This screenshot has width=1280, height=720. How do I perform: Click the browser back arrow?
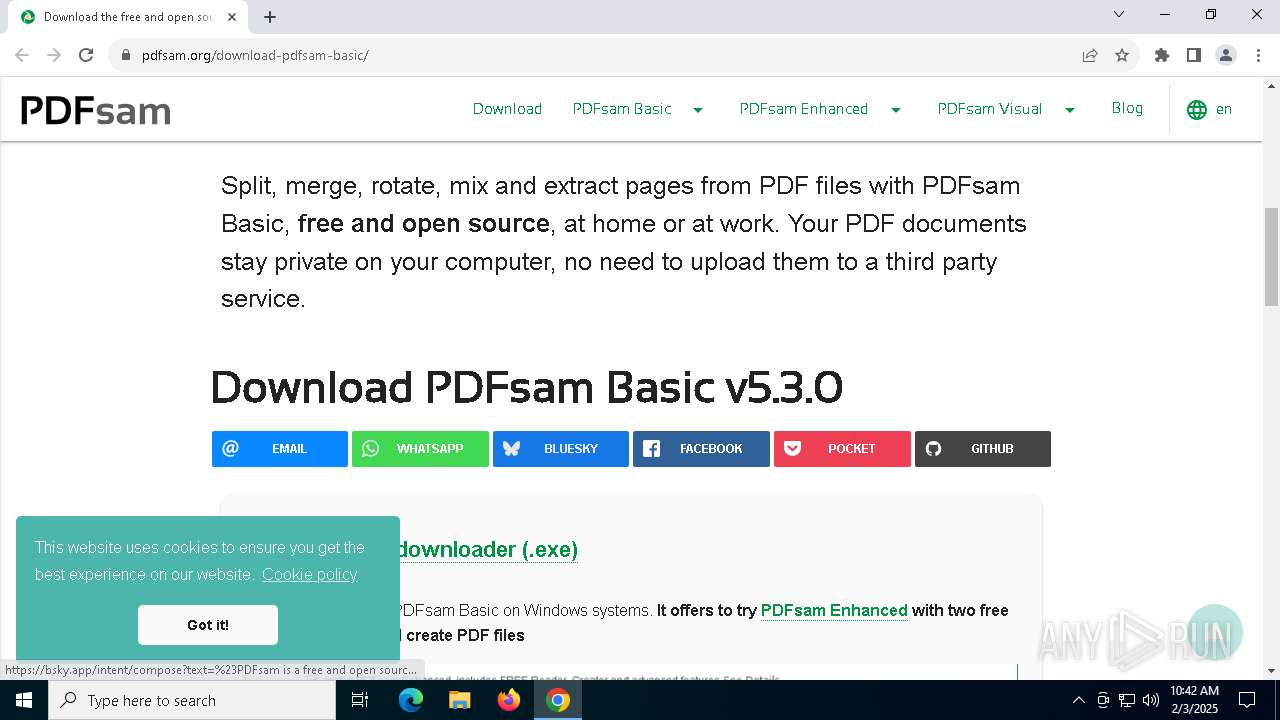[x=22, y=55]
